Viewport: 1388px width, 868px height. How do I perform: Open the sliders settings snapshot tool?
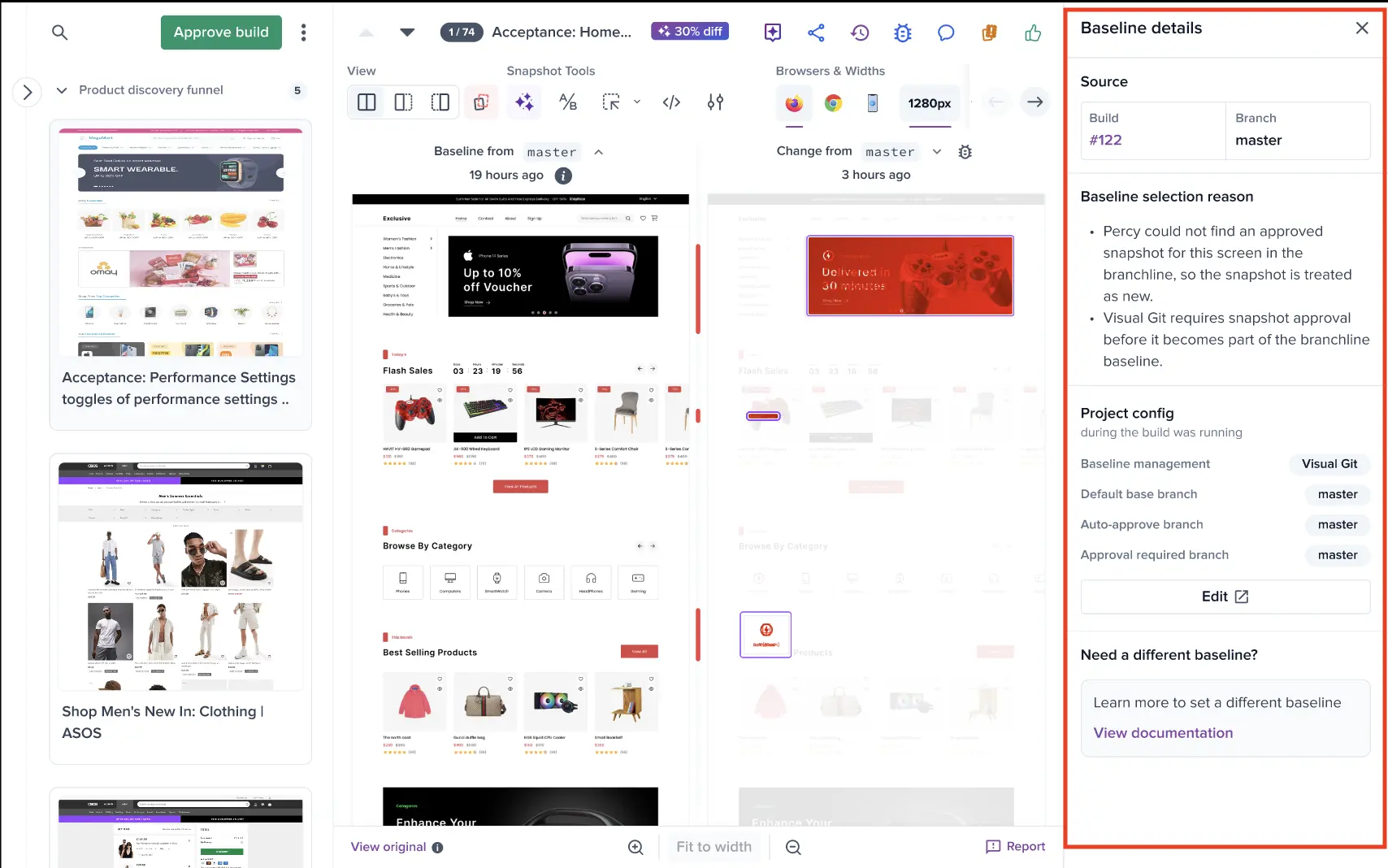coord(715,102)
